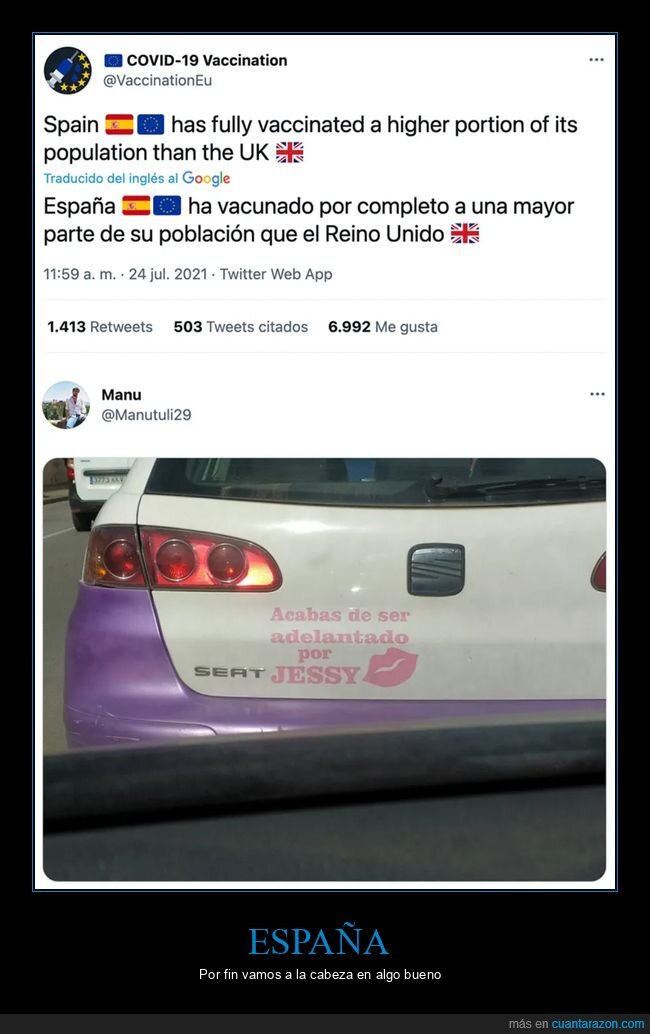The image size is (650, 1034).
Task: Click the Twitter Web App source link
Action: pyautogui.click(x=276, y=274)
